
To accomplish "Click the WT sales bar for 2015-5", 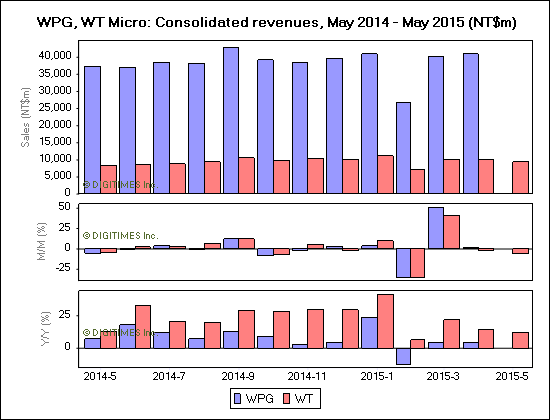I will tap(521, 177).
